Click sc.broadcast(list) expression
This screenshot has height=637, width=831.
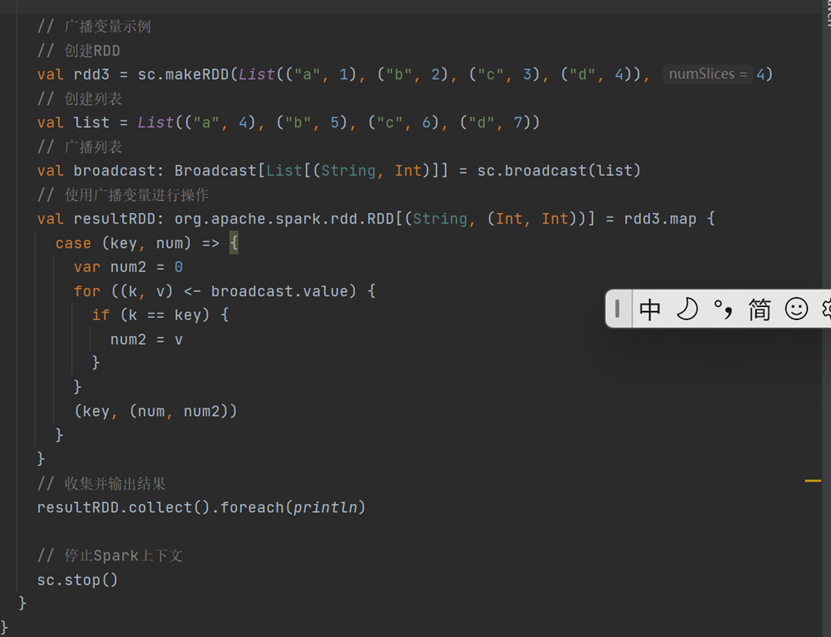(x=559, y=171)
